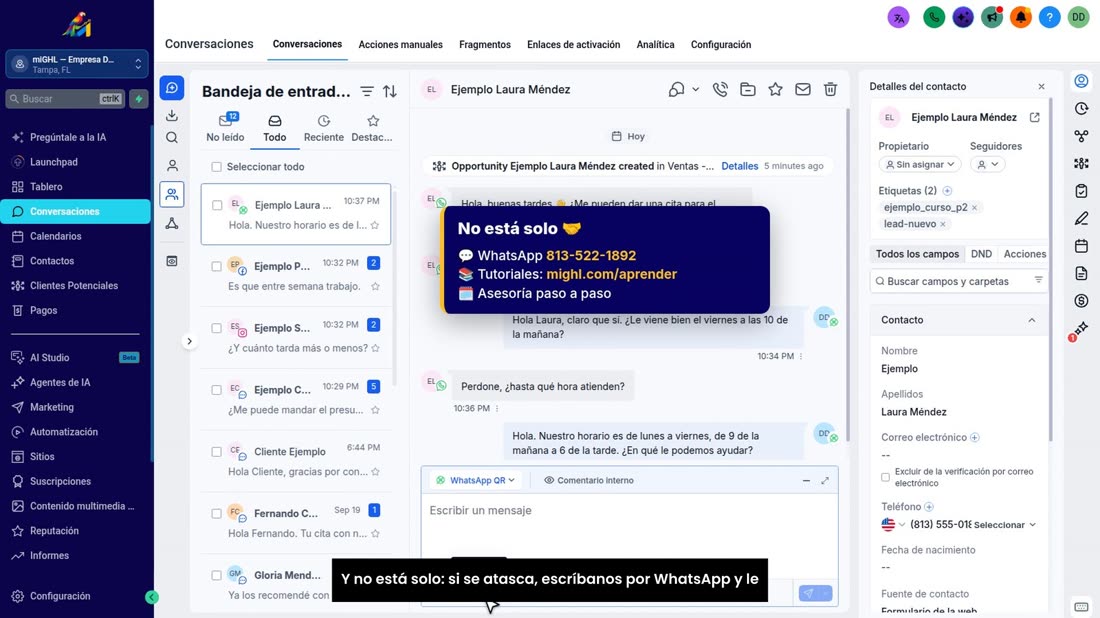This screenshot has width=1100, height=618.
Task: Open the phone dialer icon in top bar
Action: coord(934,17)
